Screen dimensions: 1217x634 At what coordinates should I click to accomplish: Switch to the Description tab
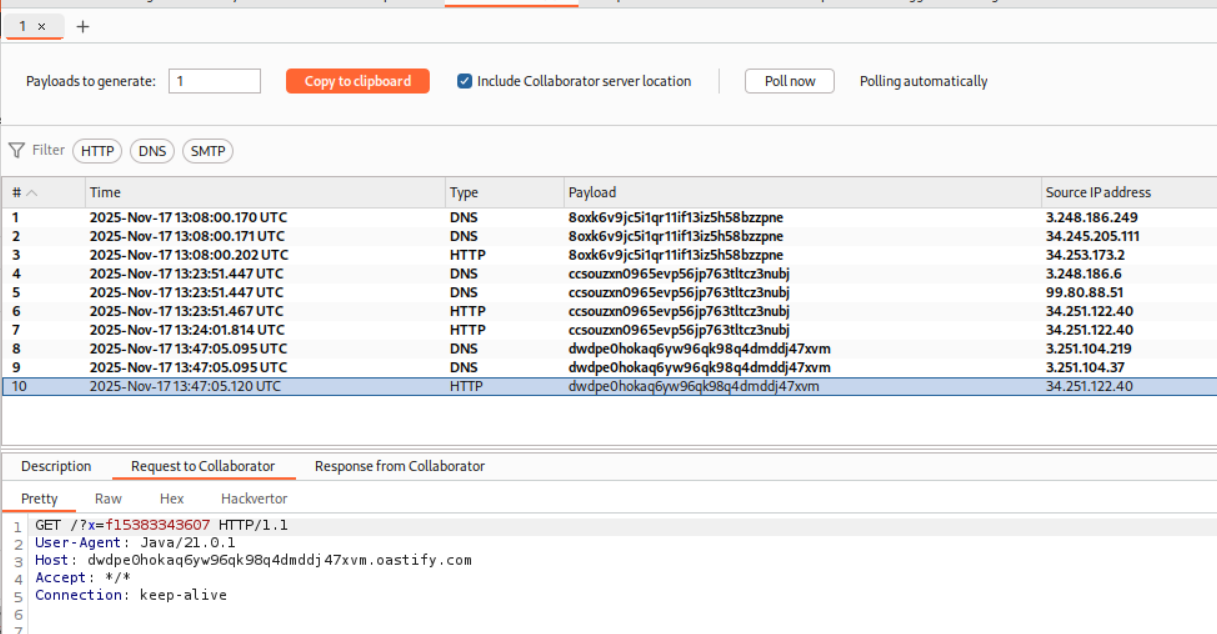click(x=56, y=466)
